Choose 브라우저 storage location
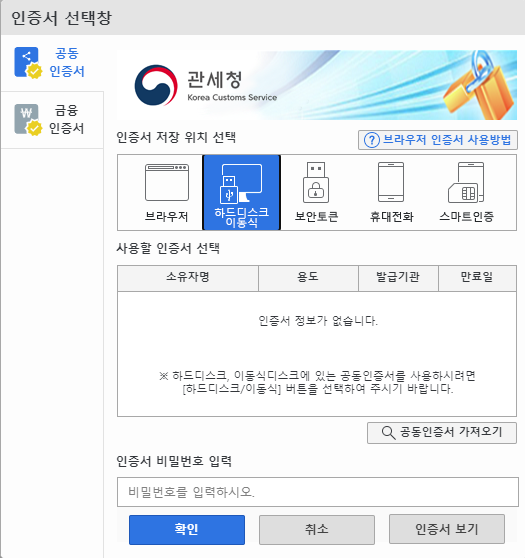Screen dimensions: 525x558 [x=167, y=193]
